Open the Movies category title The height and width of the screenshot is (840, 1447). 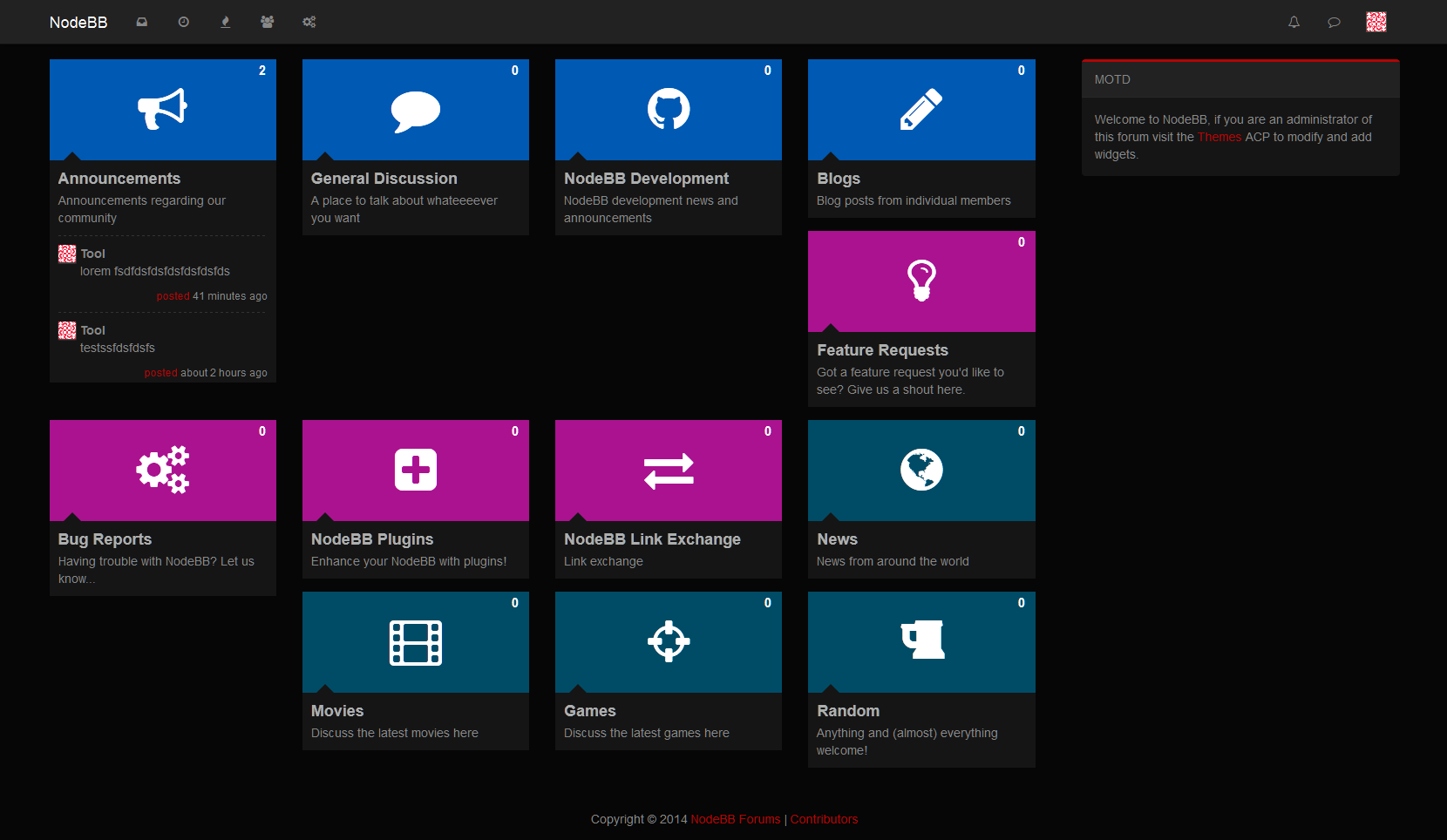pyautogui.click(x=337, y=711)
